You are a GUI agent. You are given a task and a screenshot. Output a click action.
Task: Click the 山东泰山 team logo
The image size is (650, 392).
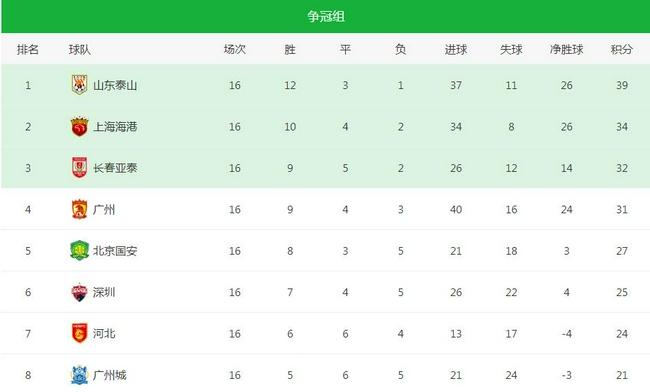point(79,85)
